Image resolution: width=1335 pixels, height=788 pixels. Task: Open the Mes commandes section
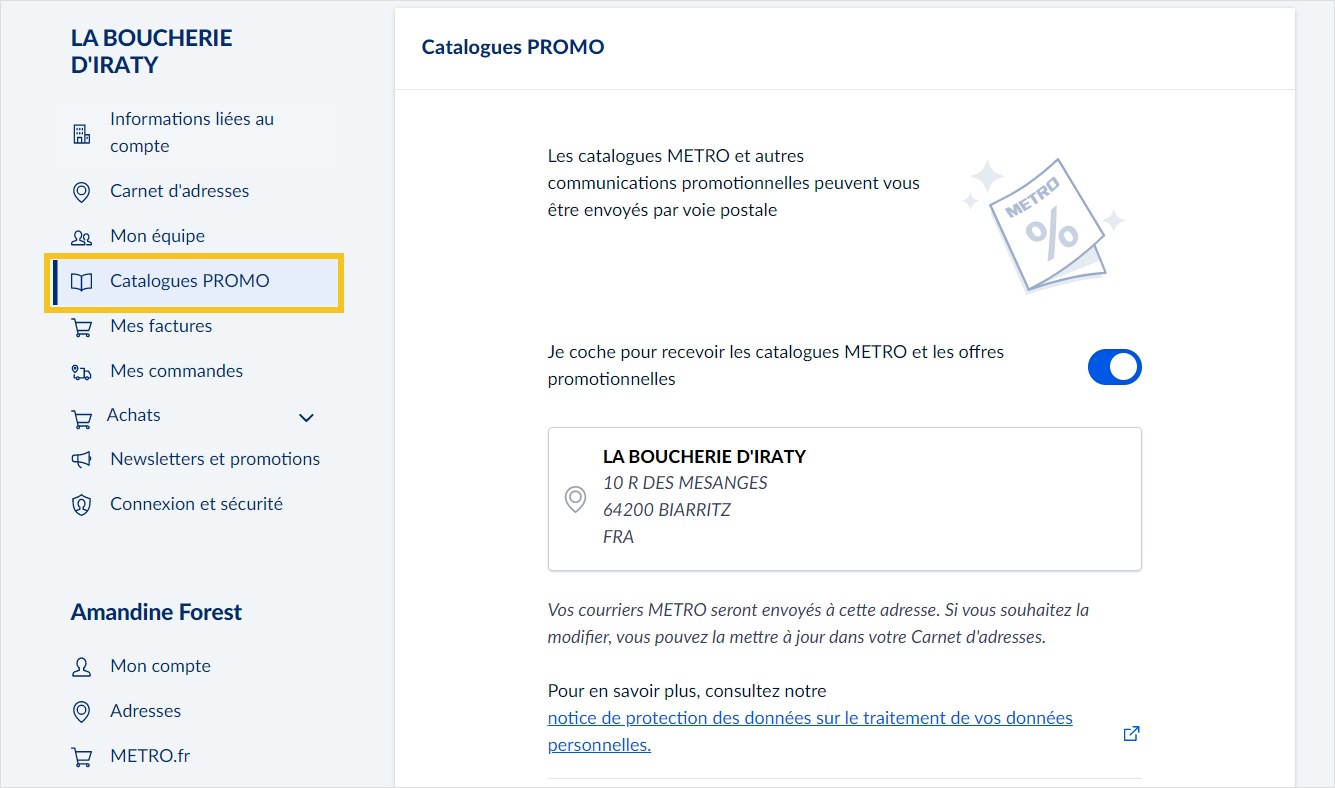click(x=176, y=371)
